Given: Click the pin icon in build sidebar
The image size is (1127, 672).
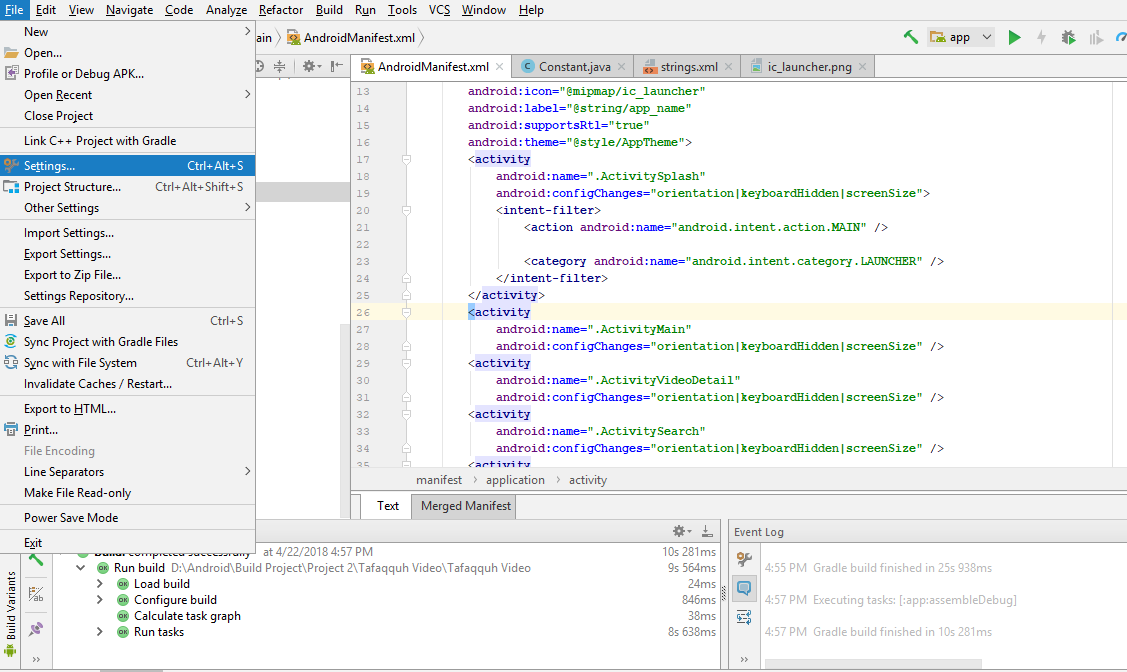Looking at the screenshot, I should (36, 629).
